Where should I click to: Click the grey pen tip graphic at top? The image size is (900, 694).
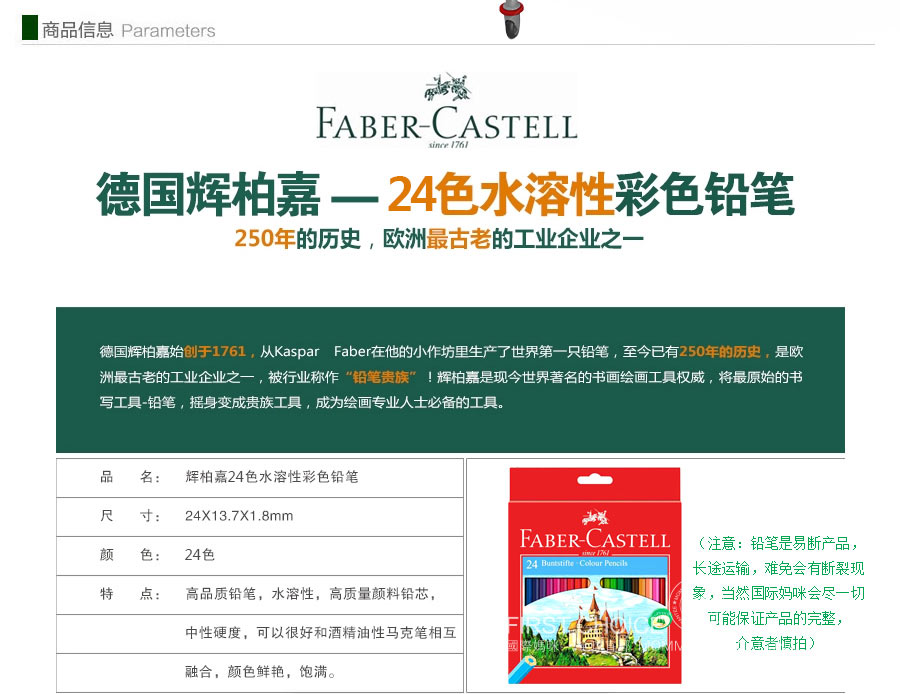pos(511,19)
